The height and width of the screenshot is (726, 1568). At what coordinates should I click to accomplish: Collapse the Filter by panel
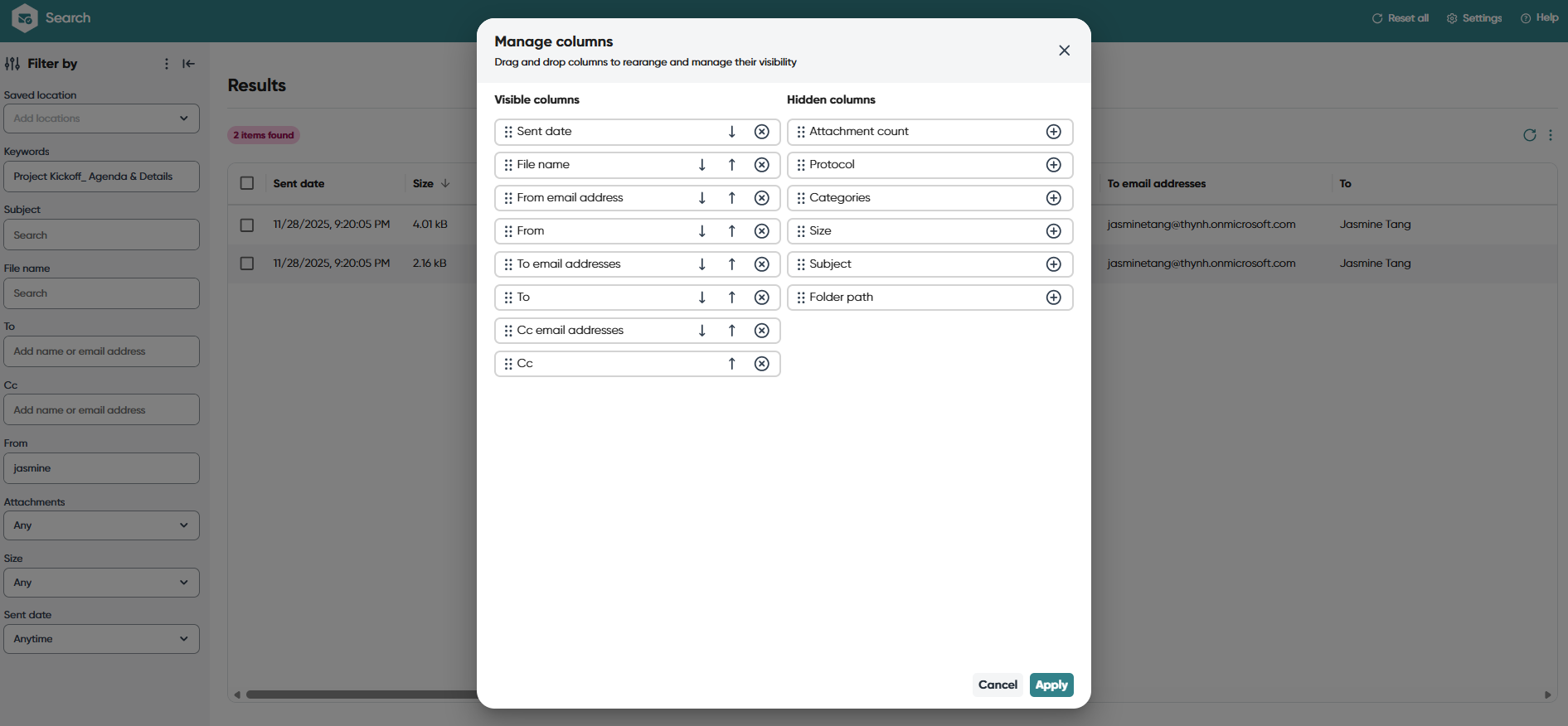click(x=188, y=64)
